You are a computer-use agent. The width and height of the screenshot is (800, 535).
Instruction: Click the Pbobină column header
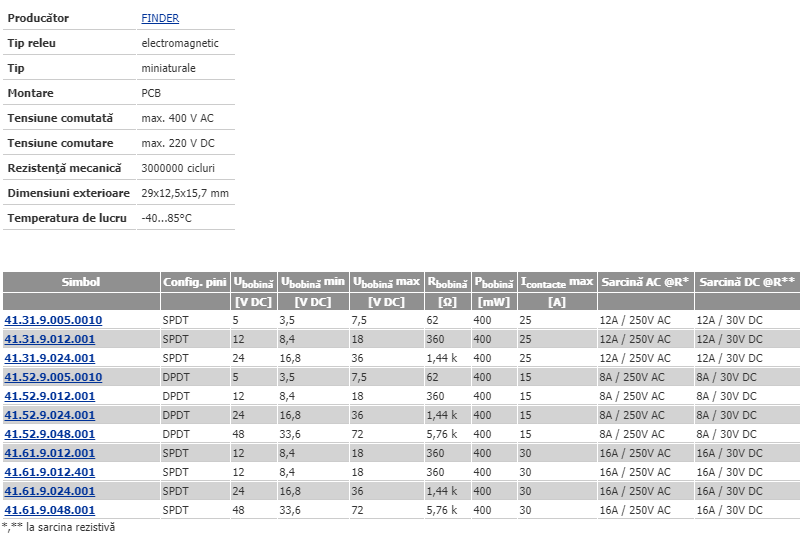[x=494, y=282]
